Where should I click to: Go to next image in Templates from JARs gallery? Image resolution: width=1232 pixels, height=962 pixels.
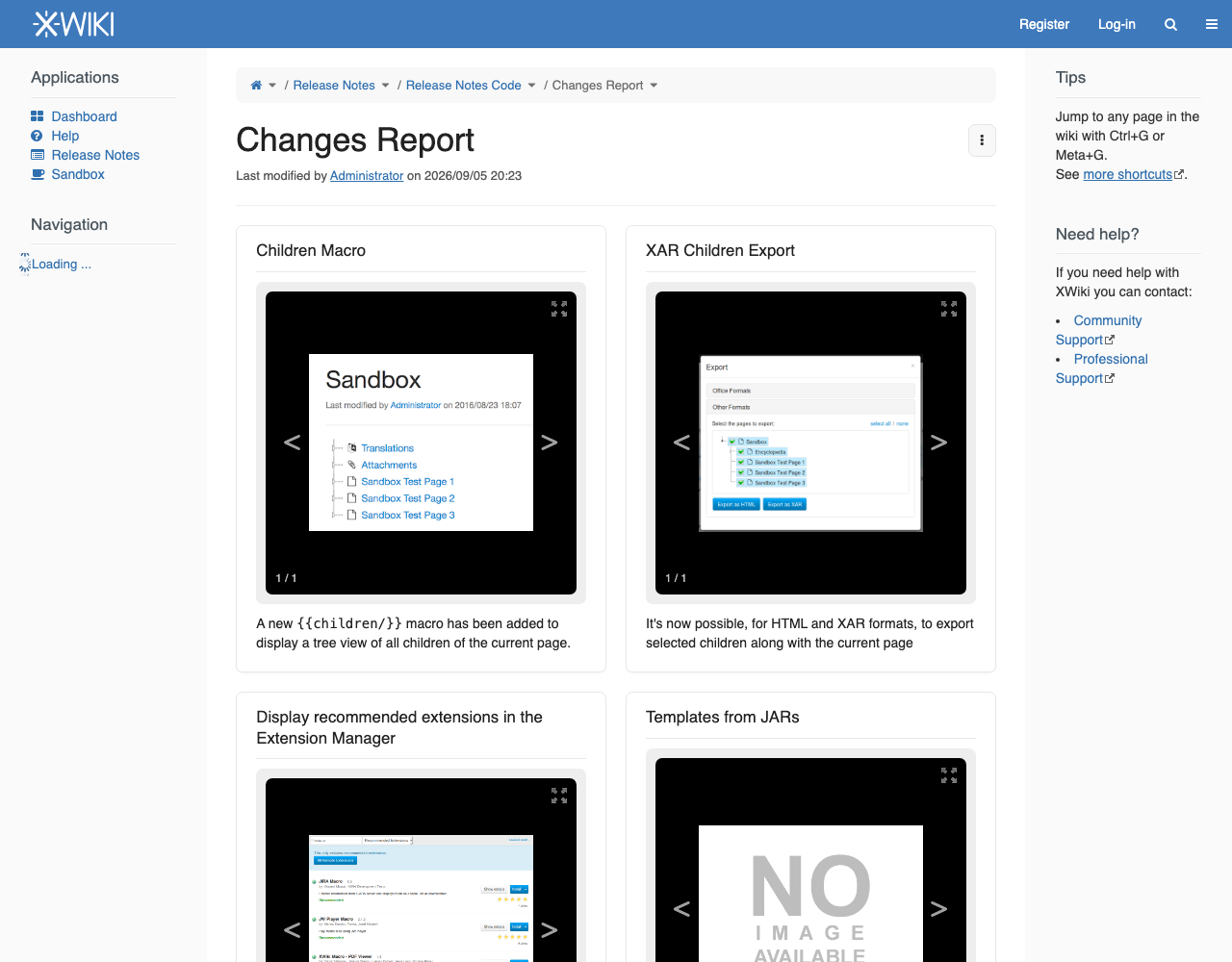938,909
